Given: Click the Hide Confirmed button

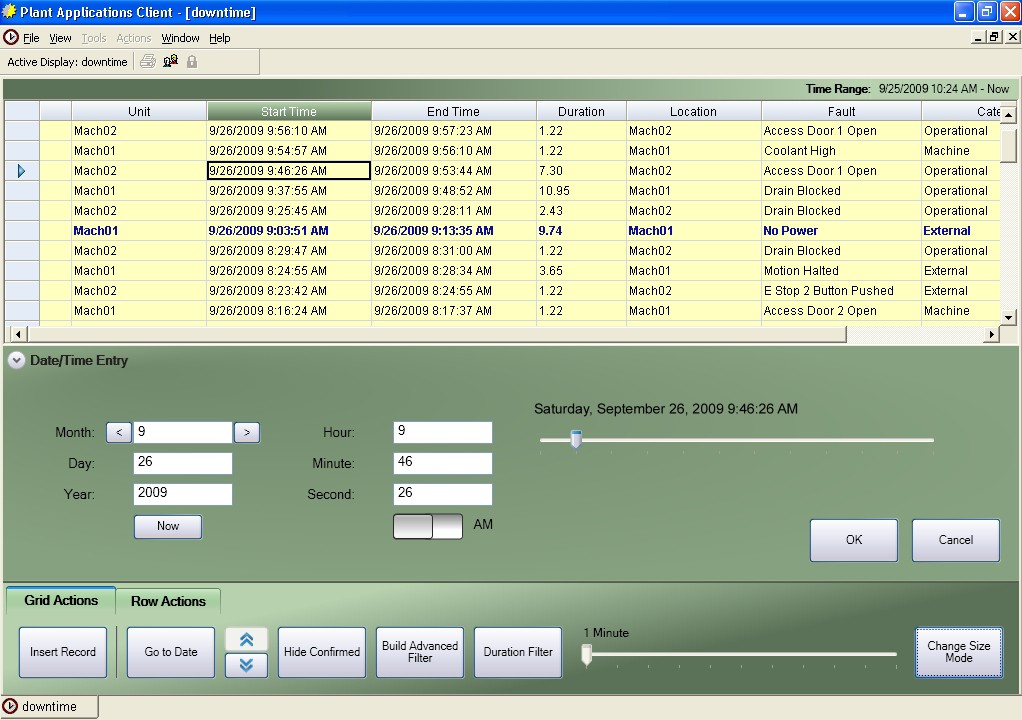Looking at the screenshot, I should (x=322, y=652).
